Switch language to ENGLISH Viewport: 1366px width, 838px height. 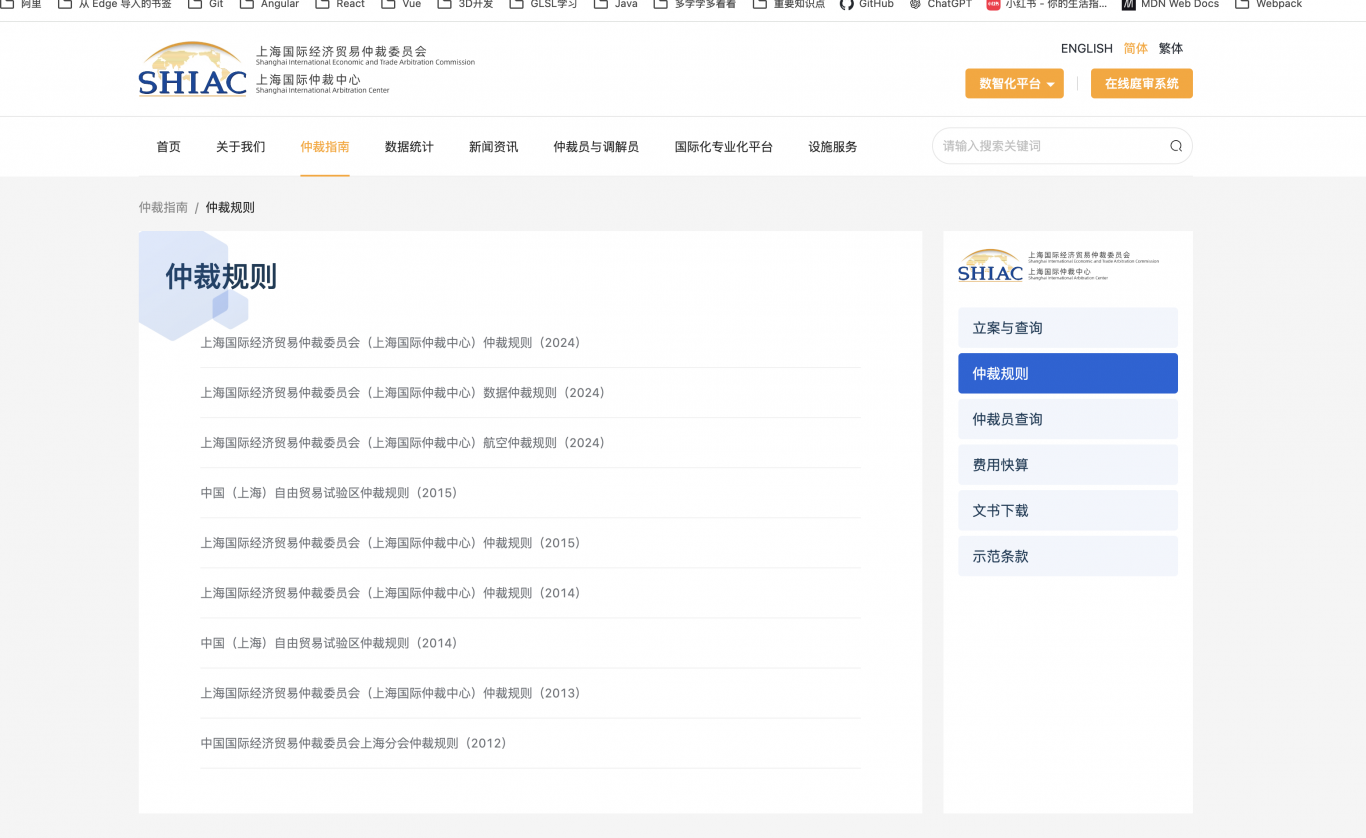1087,48
